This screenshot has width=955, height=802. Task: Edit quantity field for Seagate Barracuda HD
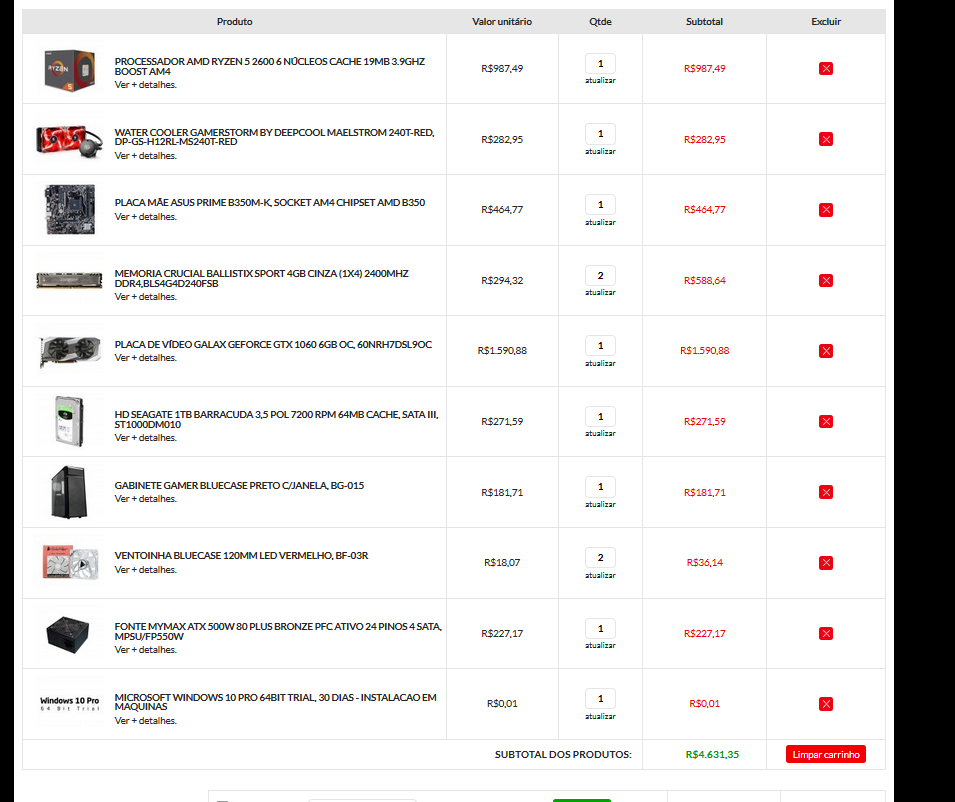[600, 417]
